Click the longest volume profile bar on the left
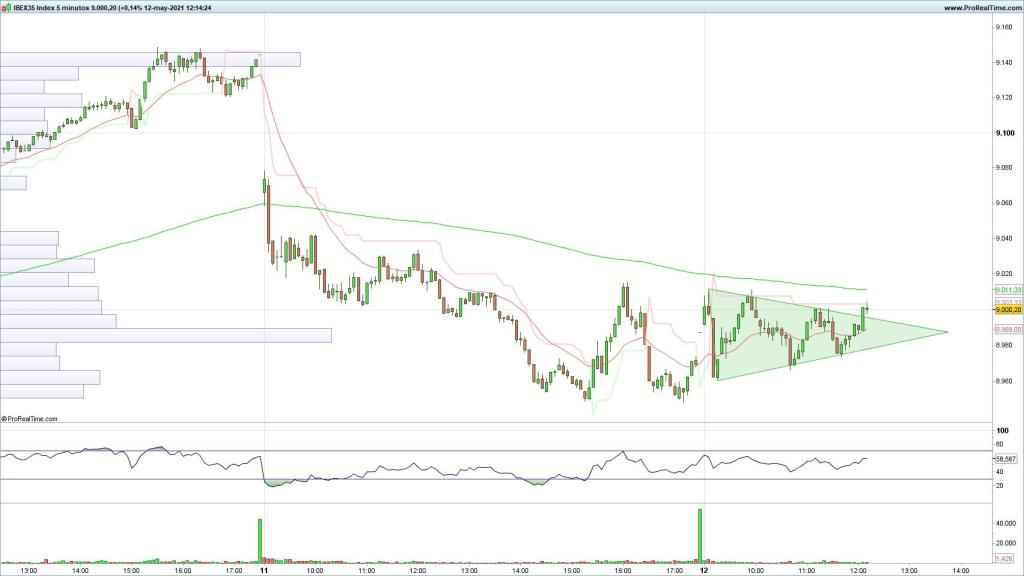The height and width of the screenshot is (576, 1024). (165, 336)
